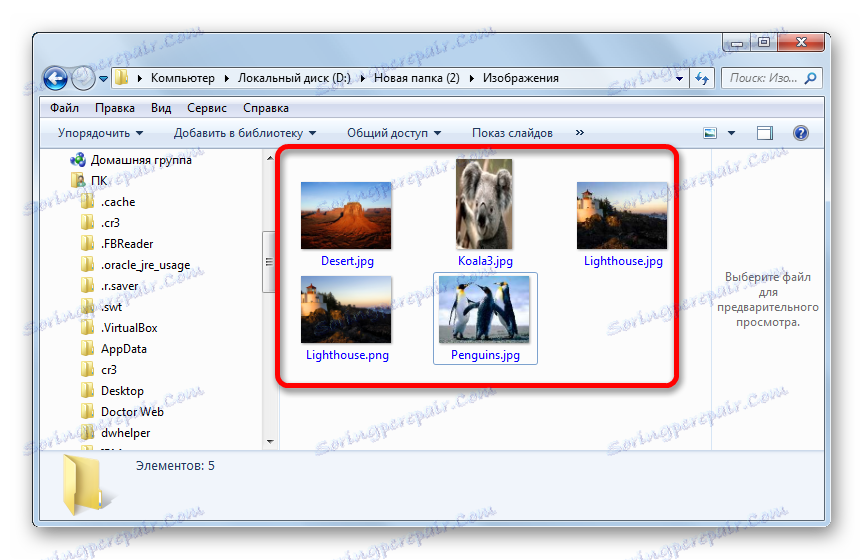
Task: Show more toolbar commands via chevron »
Action: click(x=580, y=133)
